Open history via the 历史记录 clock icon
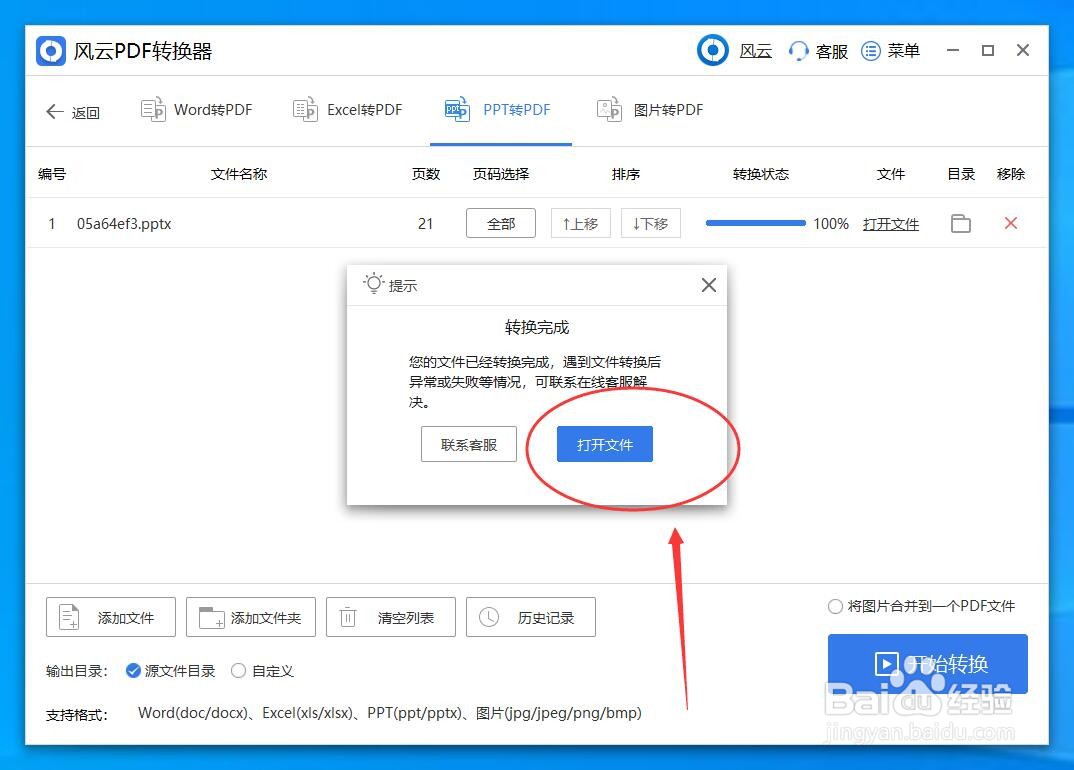 pyautogui.click(x=490, y=617)
